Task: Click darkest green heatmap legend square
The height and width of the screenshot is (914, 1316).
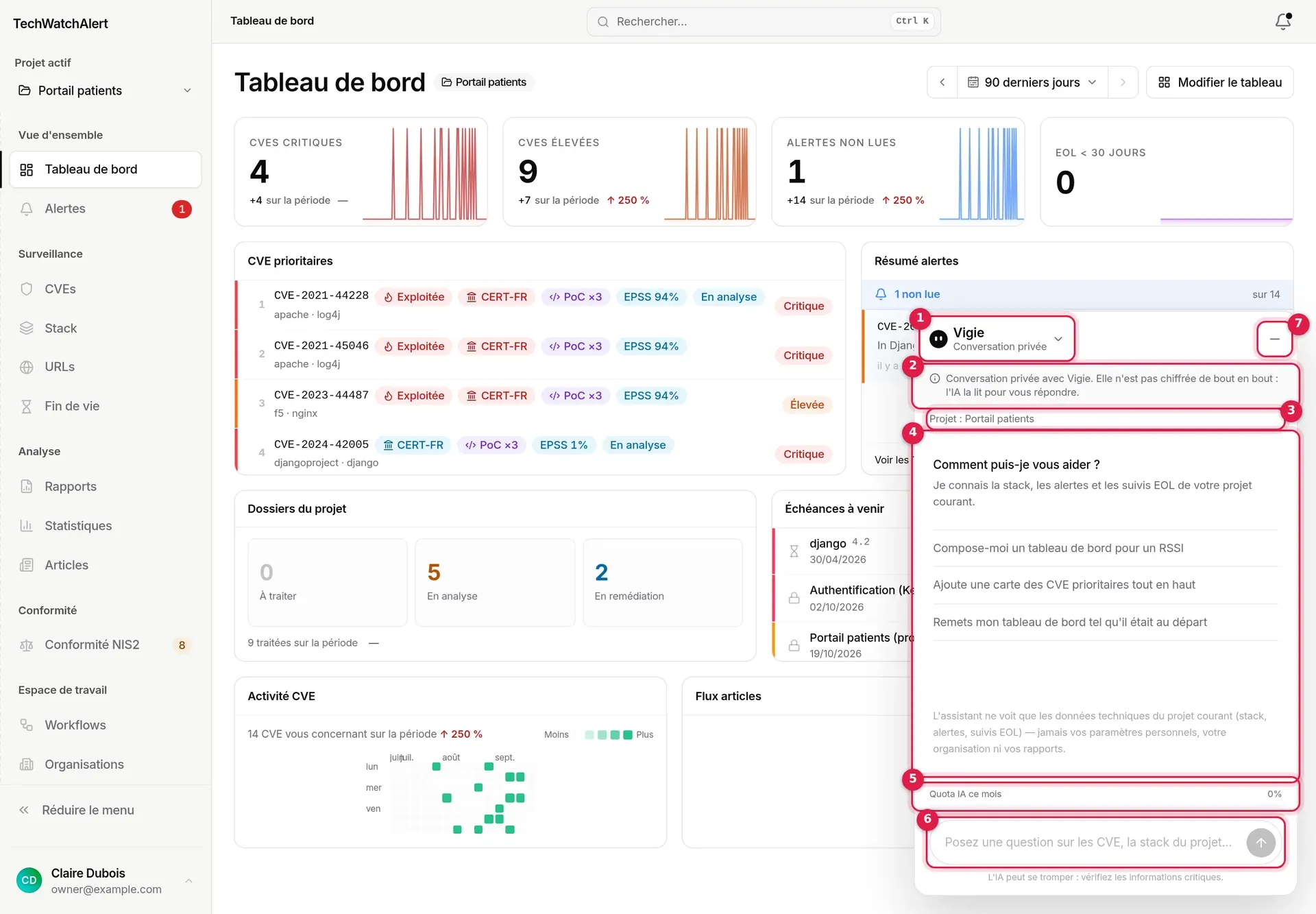Action: coord(627,734)
